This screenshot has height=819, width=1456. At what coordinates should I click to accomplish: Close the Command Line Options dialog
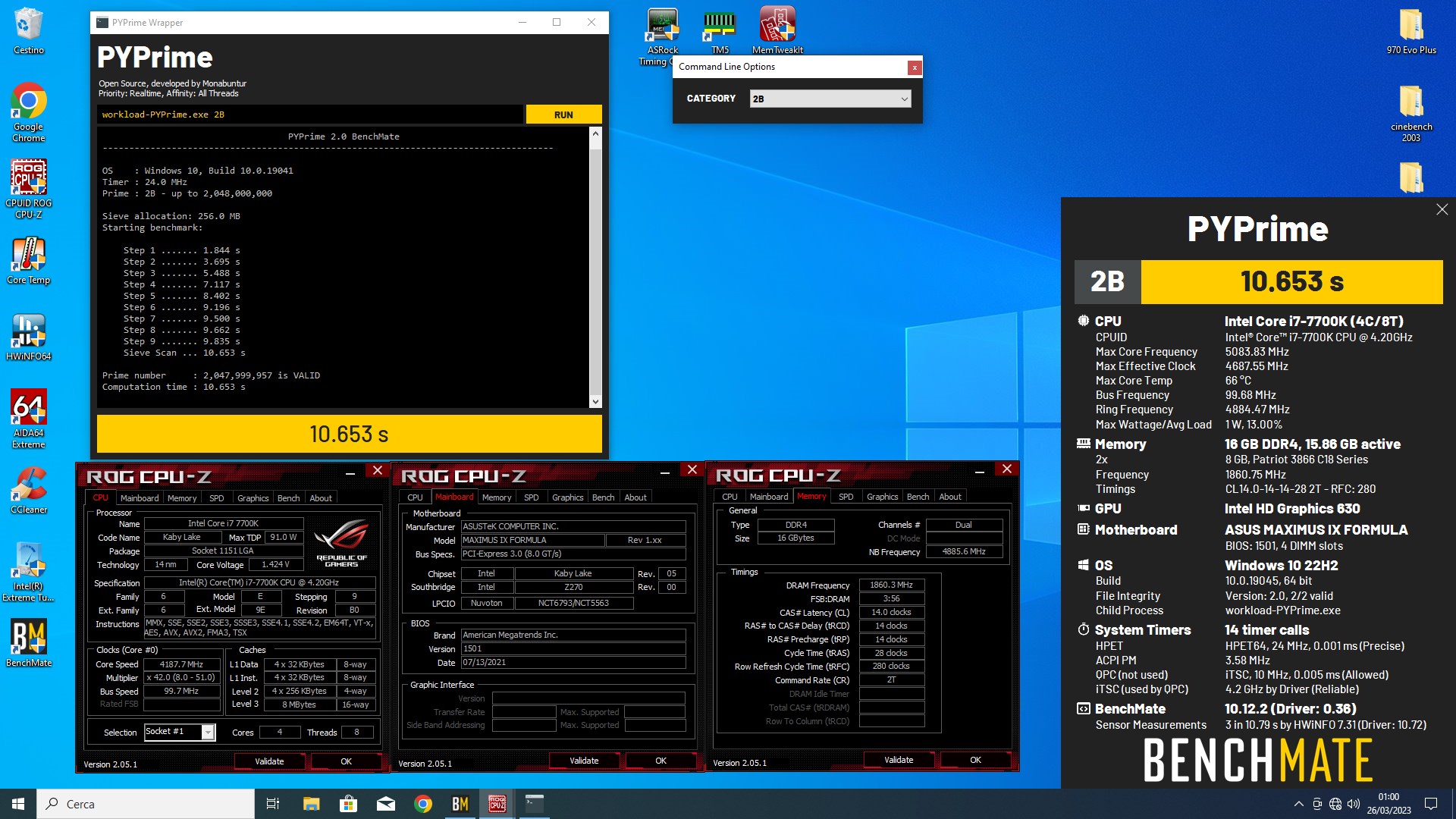915,67
